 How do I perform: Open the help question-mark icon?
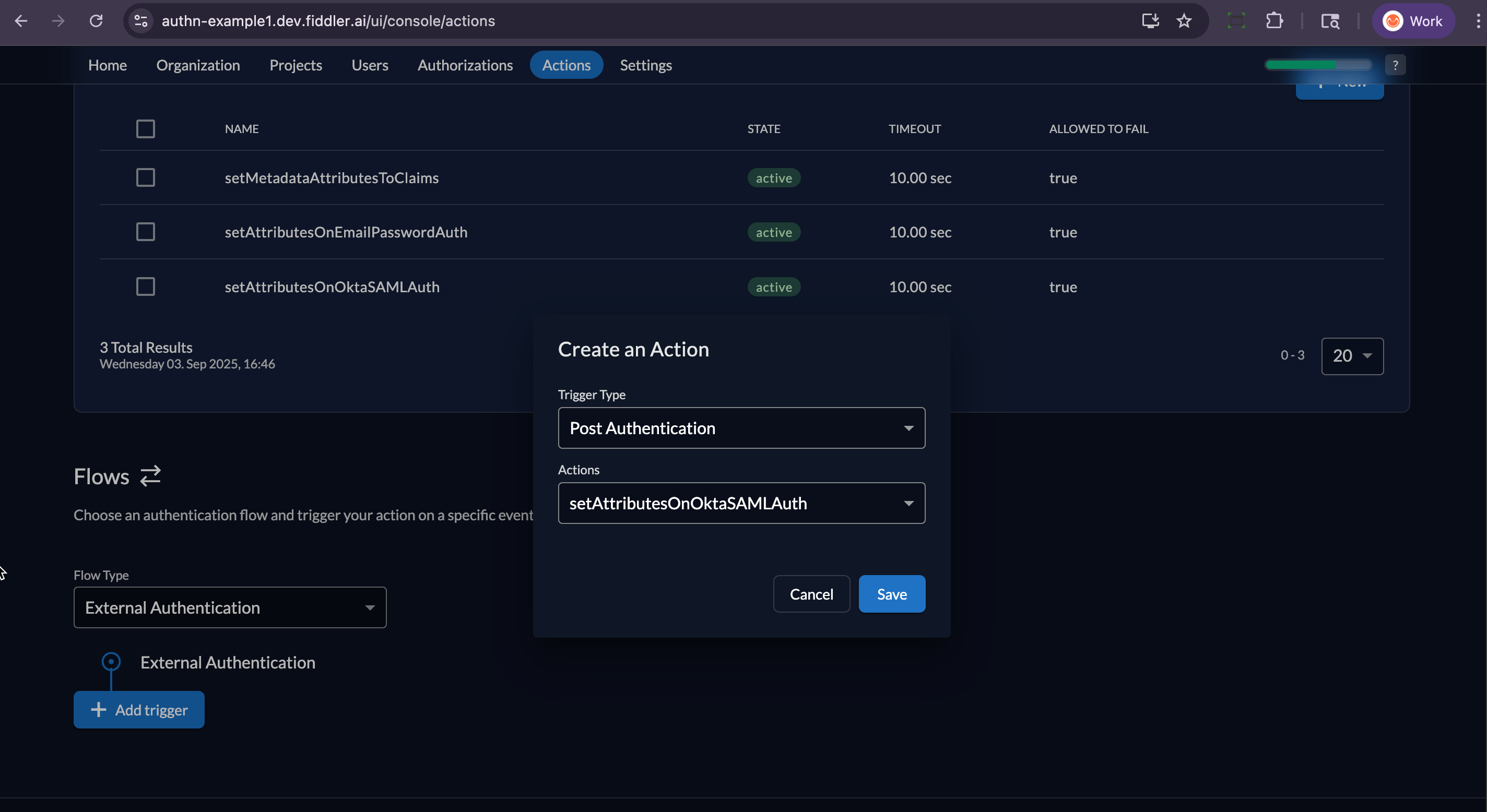[1396, 65]
